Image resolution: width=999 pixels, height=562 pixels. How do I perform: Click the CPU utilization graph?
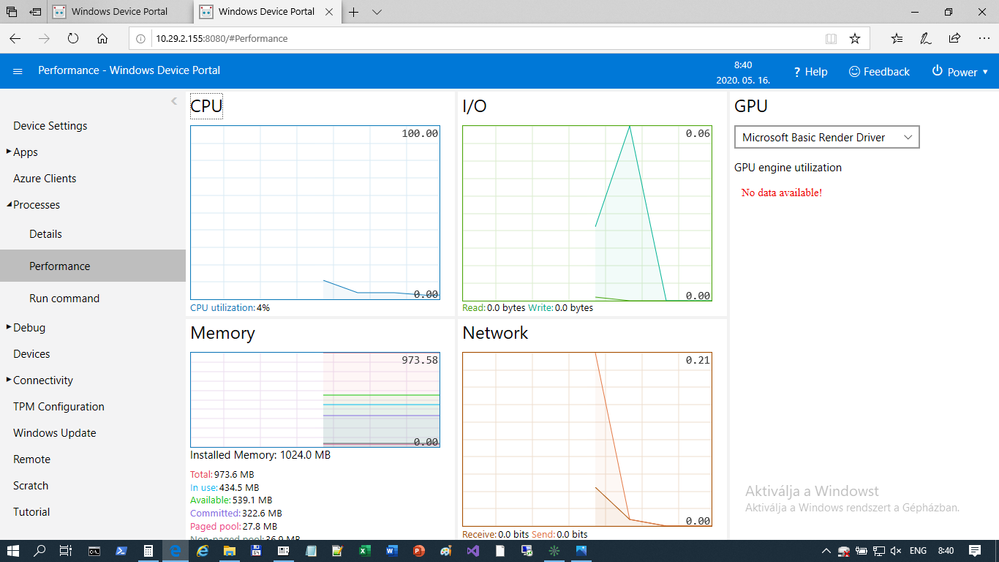coord(315,213)
